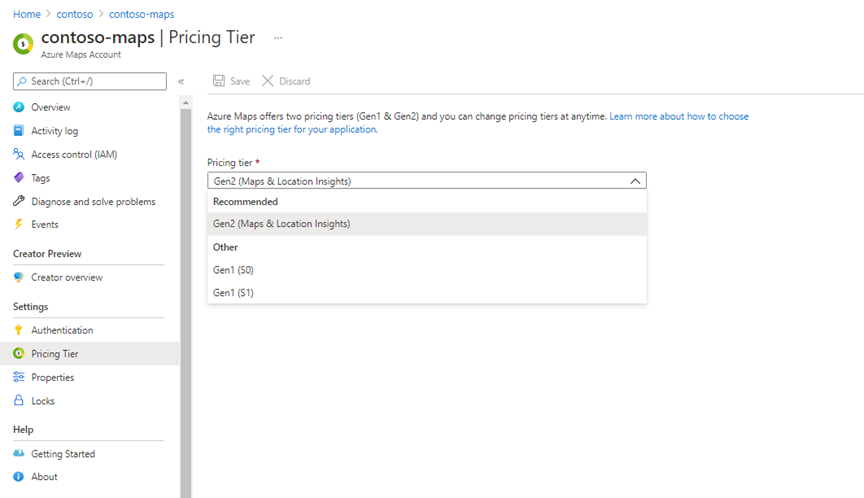Click the purple Tags icon
The image size is (864, 498).
pos(18,178)
